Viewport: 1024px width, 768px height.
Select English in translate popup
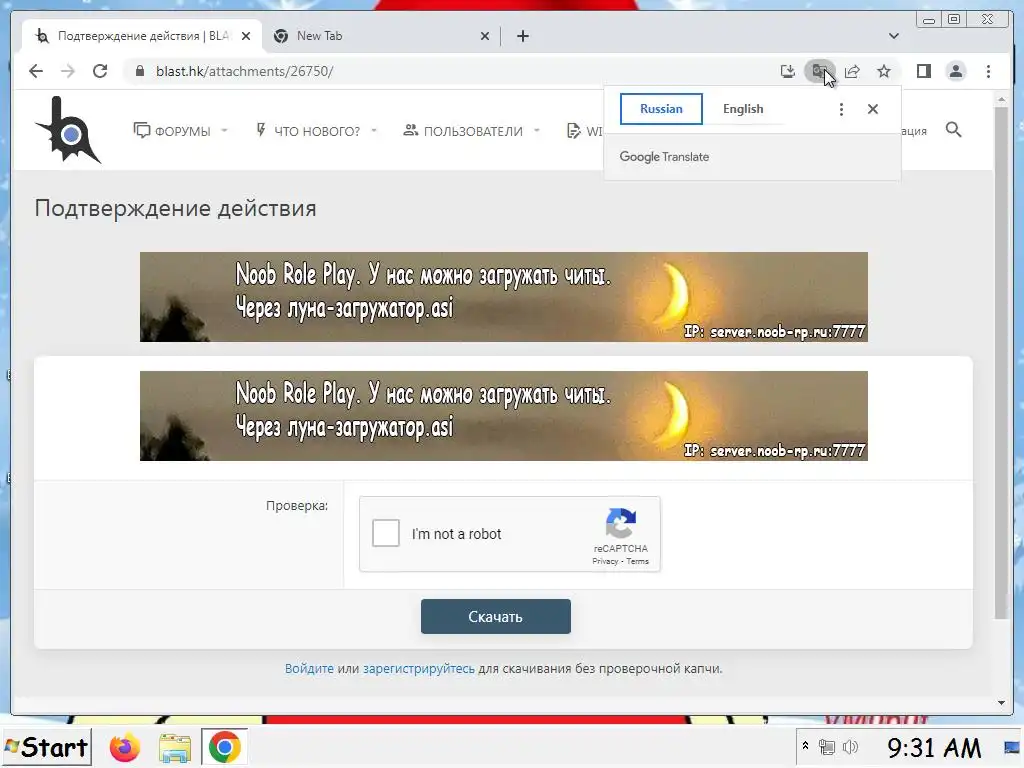pyautogui.click(x=743, y=109)
